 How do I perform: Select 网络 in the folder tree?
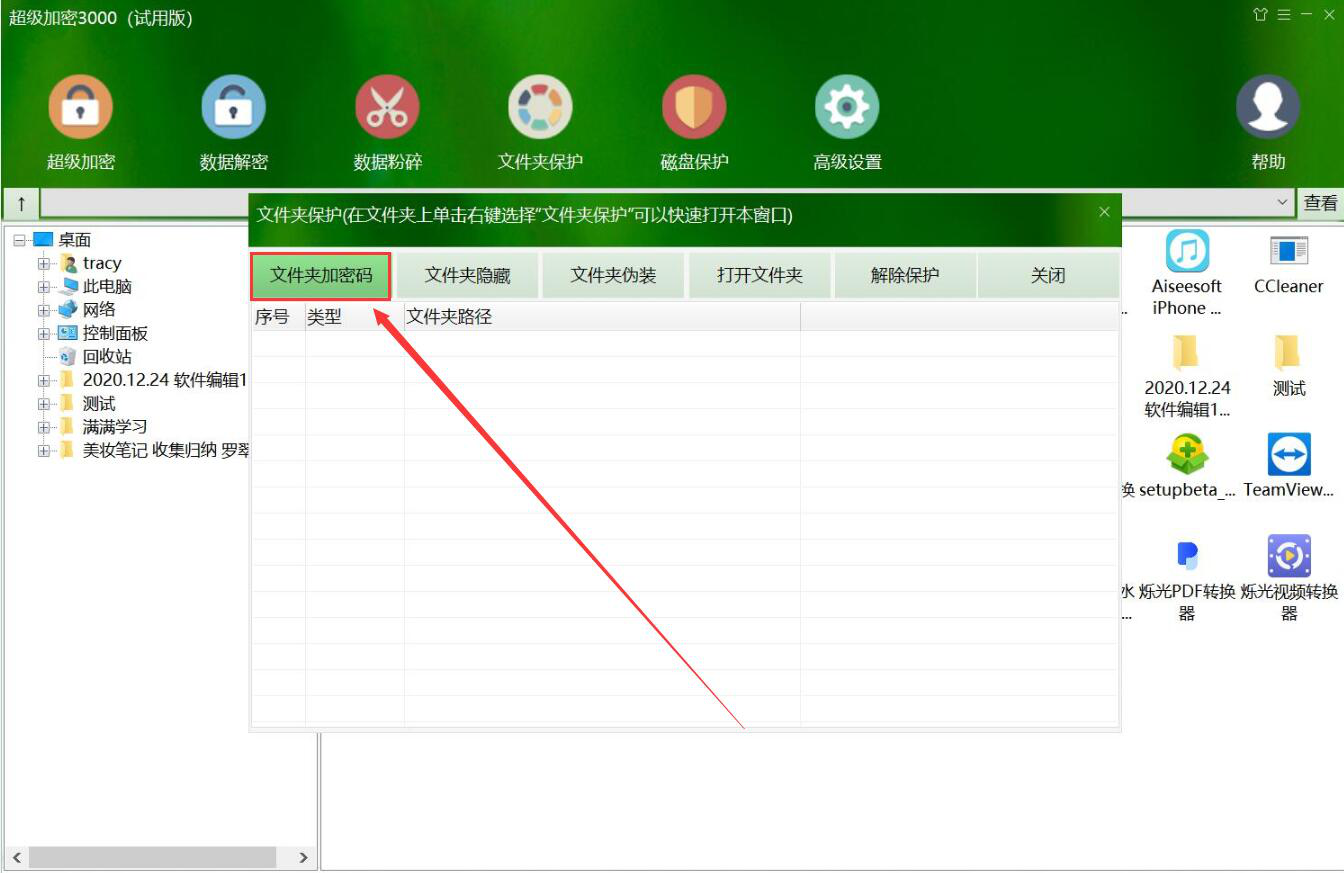99,310
